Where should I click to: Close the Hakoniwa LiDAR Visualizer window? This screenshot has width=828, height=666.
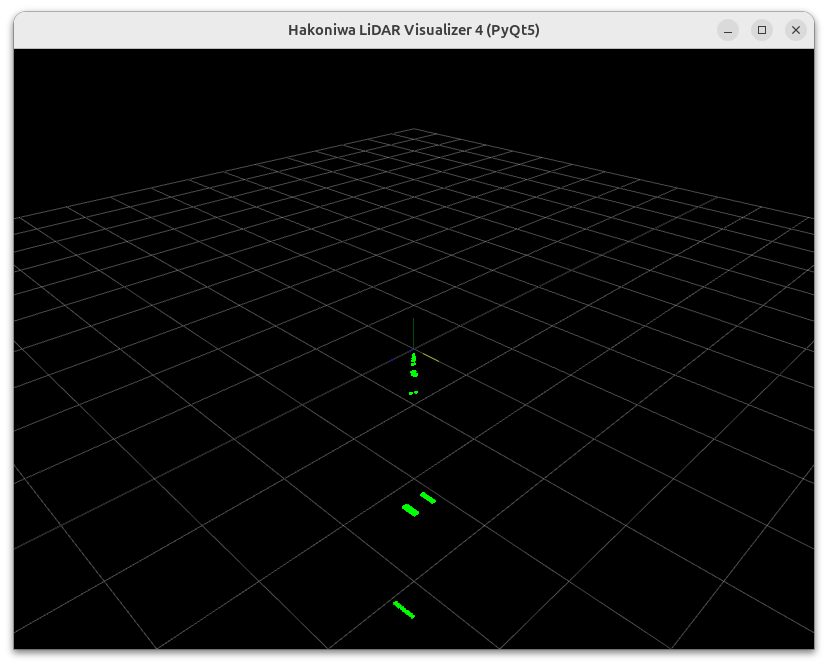tap(796, 30)
